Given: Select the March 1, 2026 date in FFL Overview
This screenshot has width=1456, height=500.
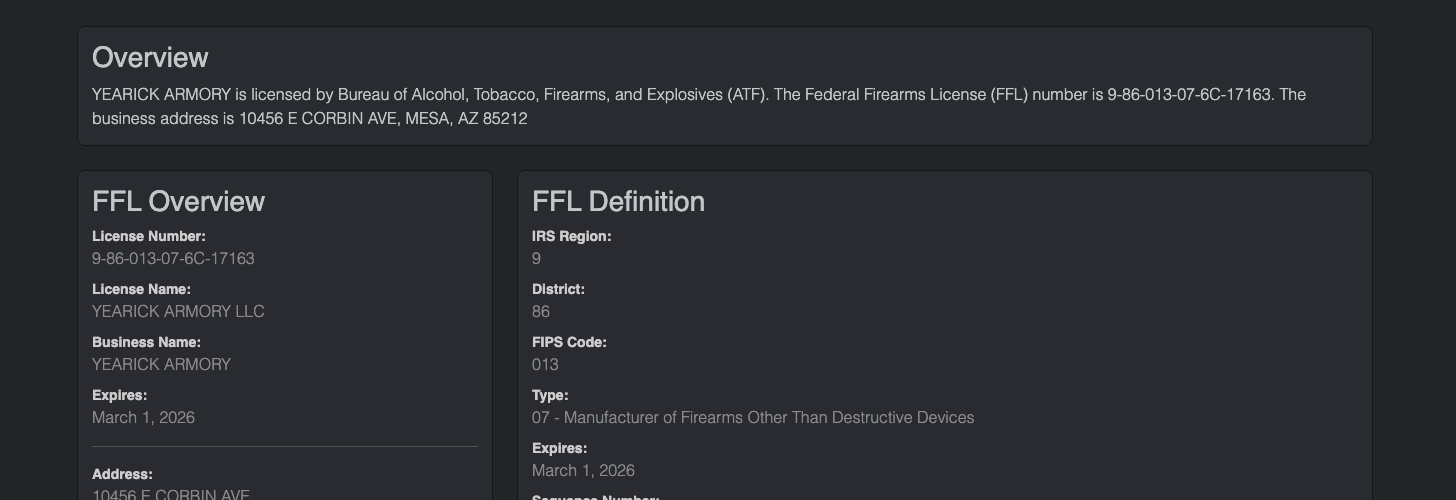Looking at the screenshot, I should click(143, 418).
